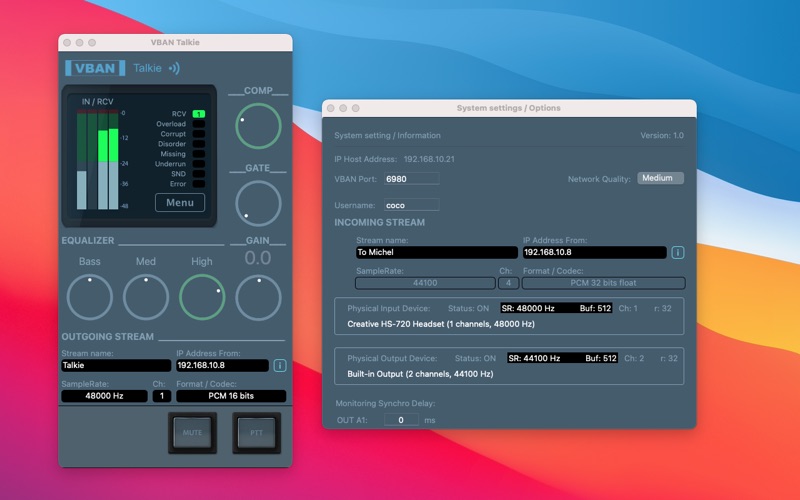Click the COMP compressor knob
Image resolution: width=800 pixels, height=500 pixels.
click(x=258, y=126)
